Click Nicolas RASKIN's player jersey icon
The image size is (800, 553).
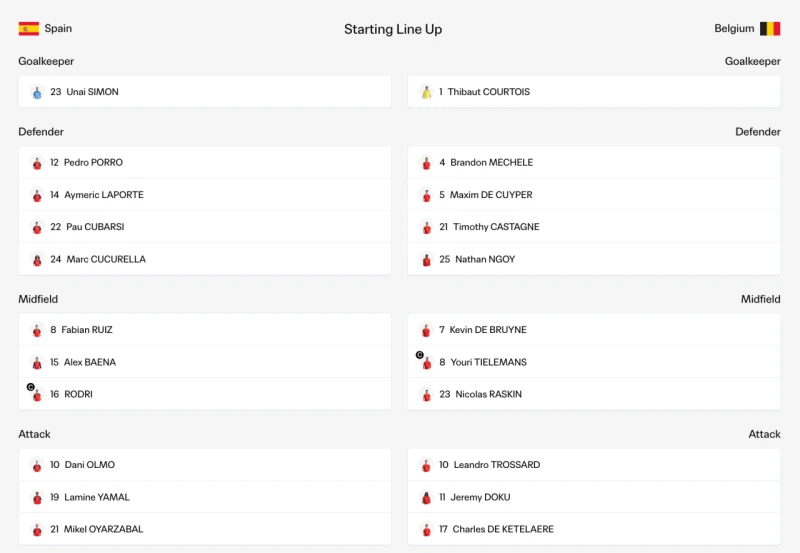tap(426, 395)
